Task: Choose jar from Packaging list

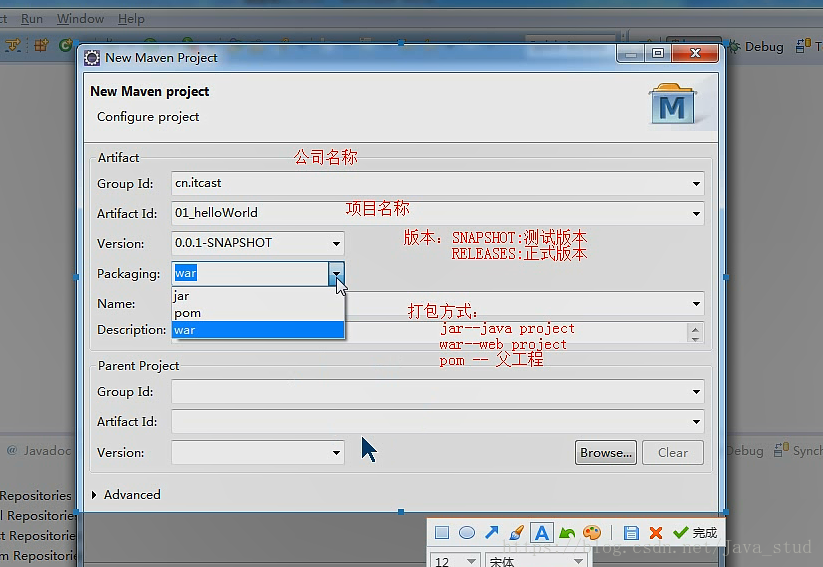Action: 258,296
